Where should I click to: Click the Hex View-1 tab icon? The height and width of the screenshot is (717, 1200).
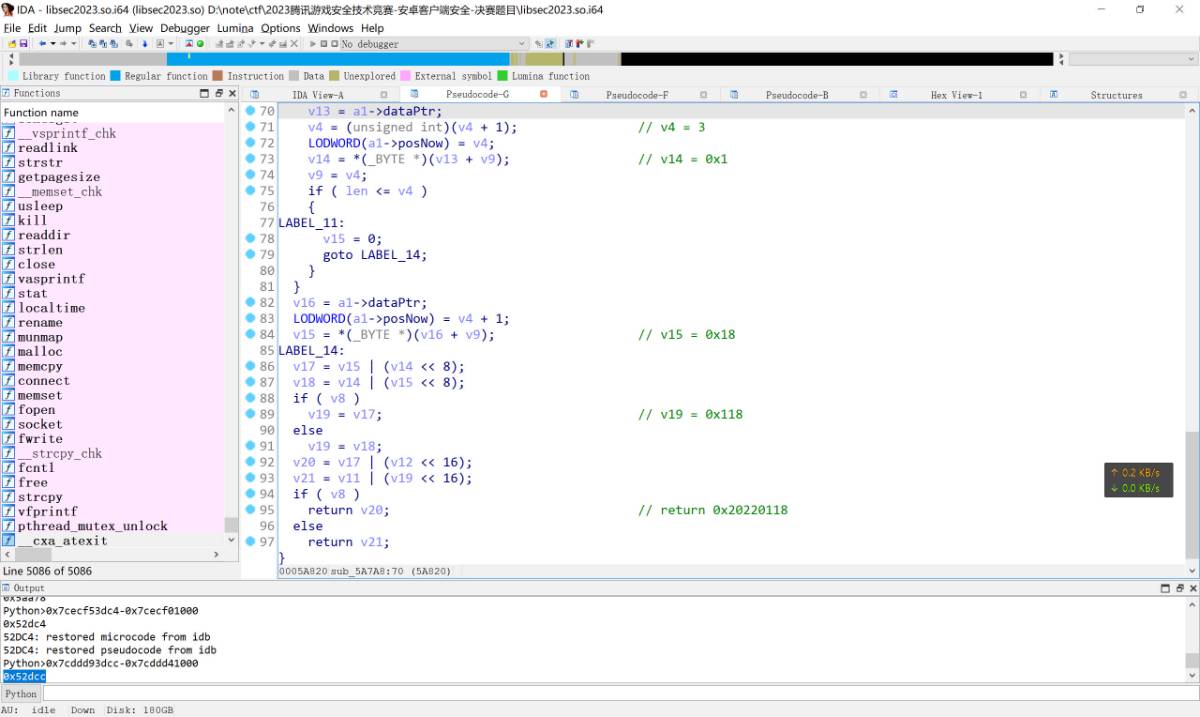(894, 95)
